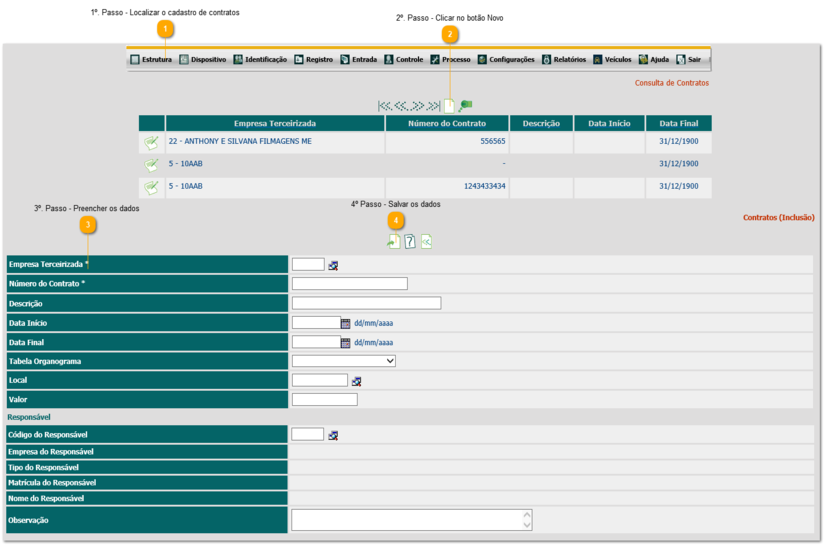
Task: Click Data Final 31/12/1900 in contract 556565 row
Action: pyautogui.click(x=679, y=141)
